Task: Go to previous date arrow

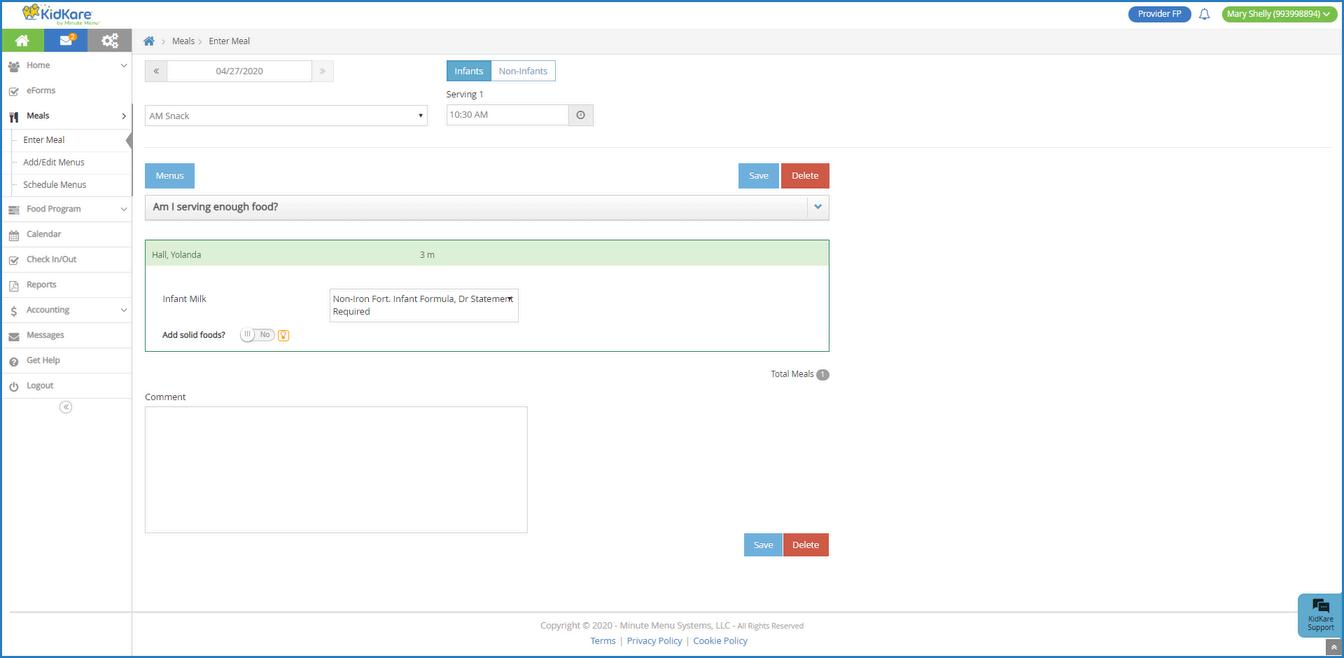Action: (156, 71)
